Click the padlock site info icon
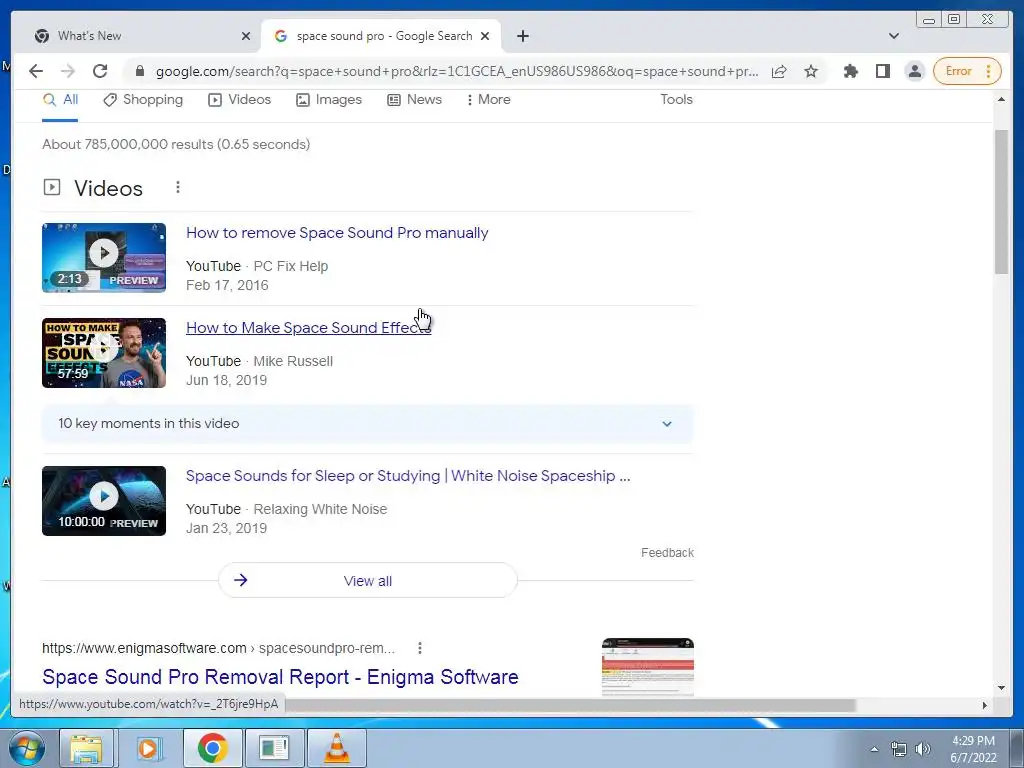Screen dimensions: 1024x768 [140, 71]
